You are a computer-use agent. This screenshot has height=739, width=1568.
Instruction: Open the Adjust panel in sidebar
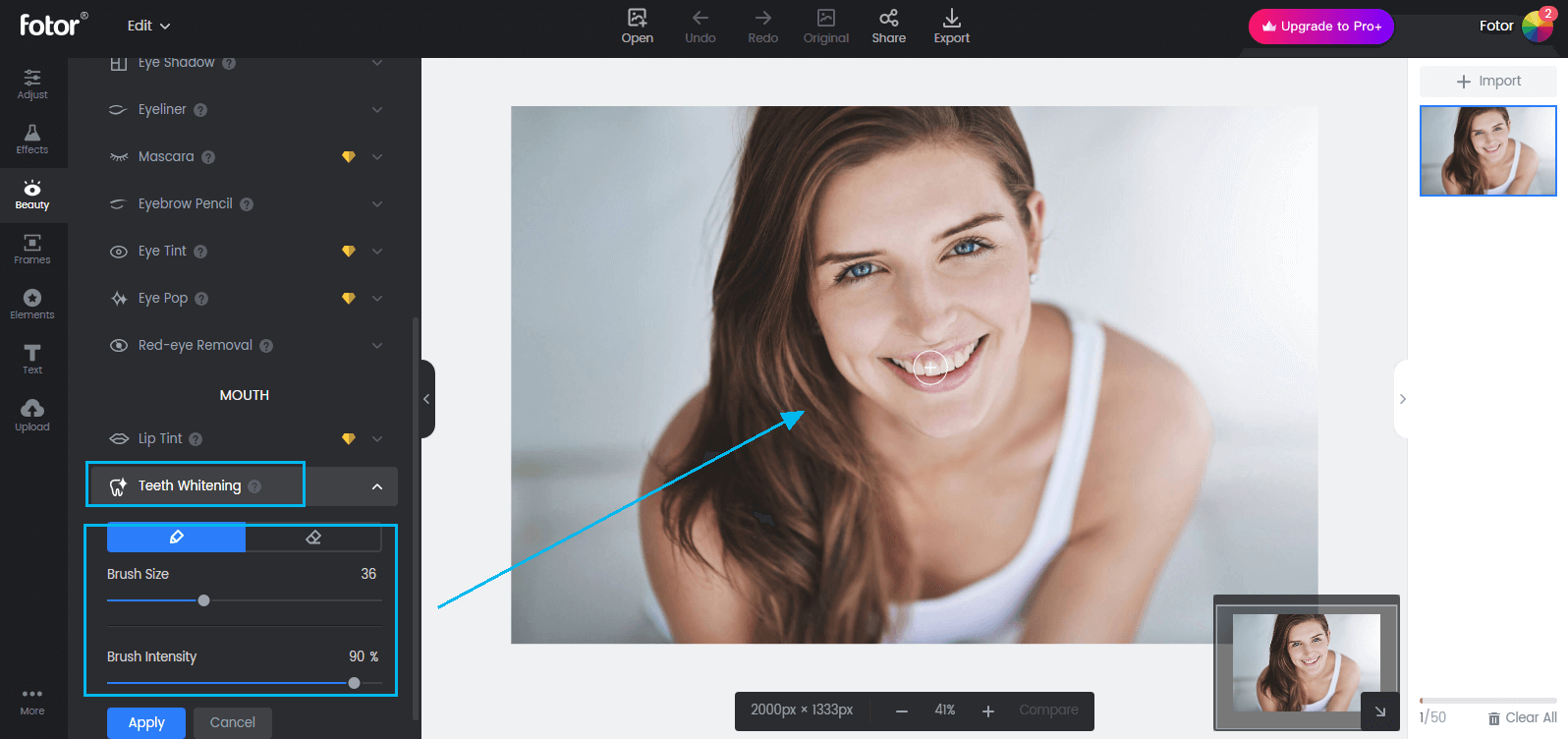pos(32,85)
